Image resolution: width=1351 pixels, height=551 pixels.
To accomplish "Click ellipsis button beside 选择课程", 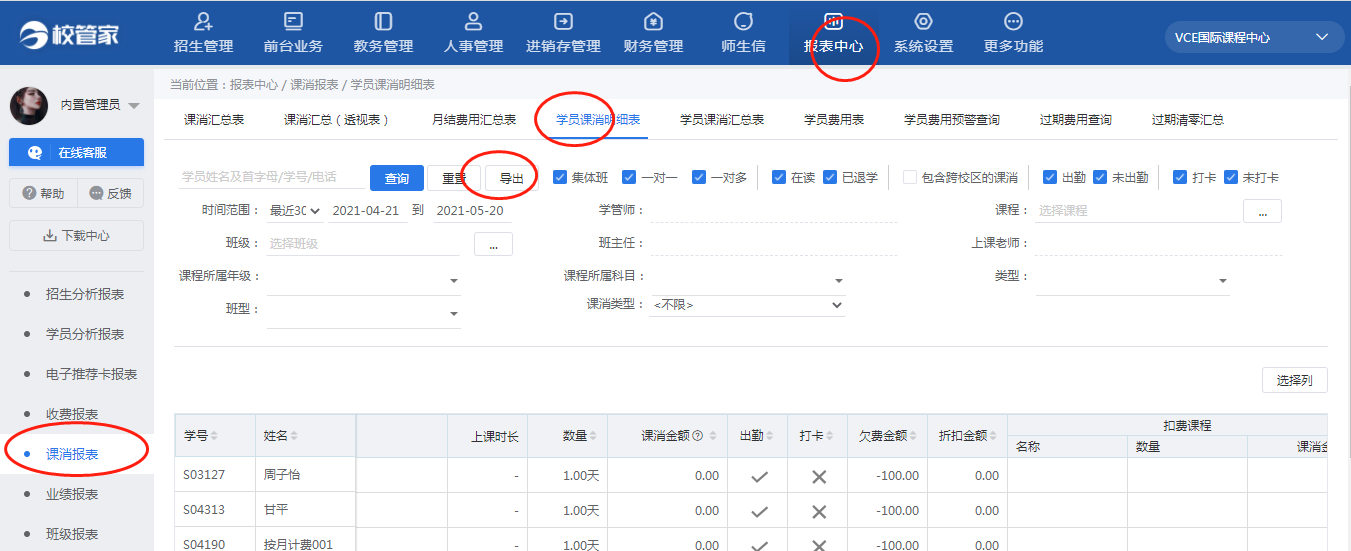I will [x=1262, y=211].
